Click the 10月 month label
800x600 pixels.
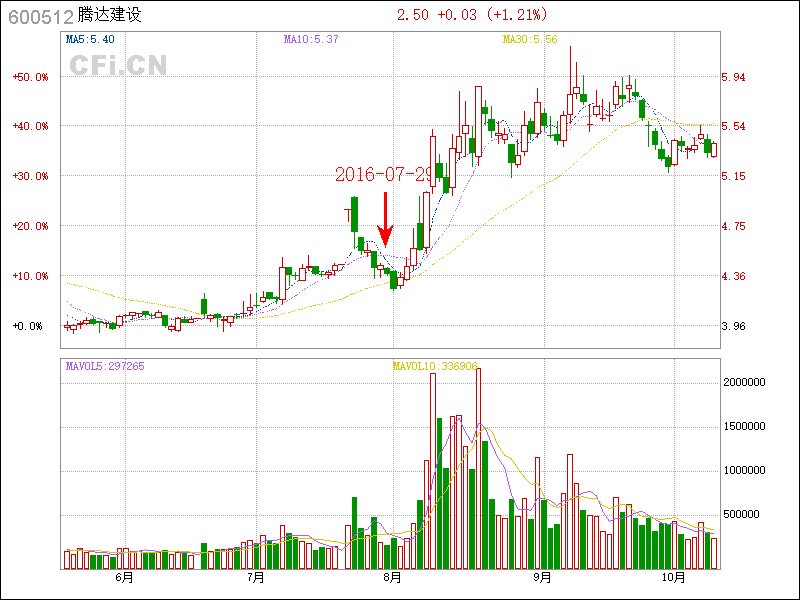(673, 578)
